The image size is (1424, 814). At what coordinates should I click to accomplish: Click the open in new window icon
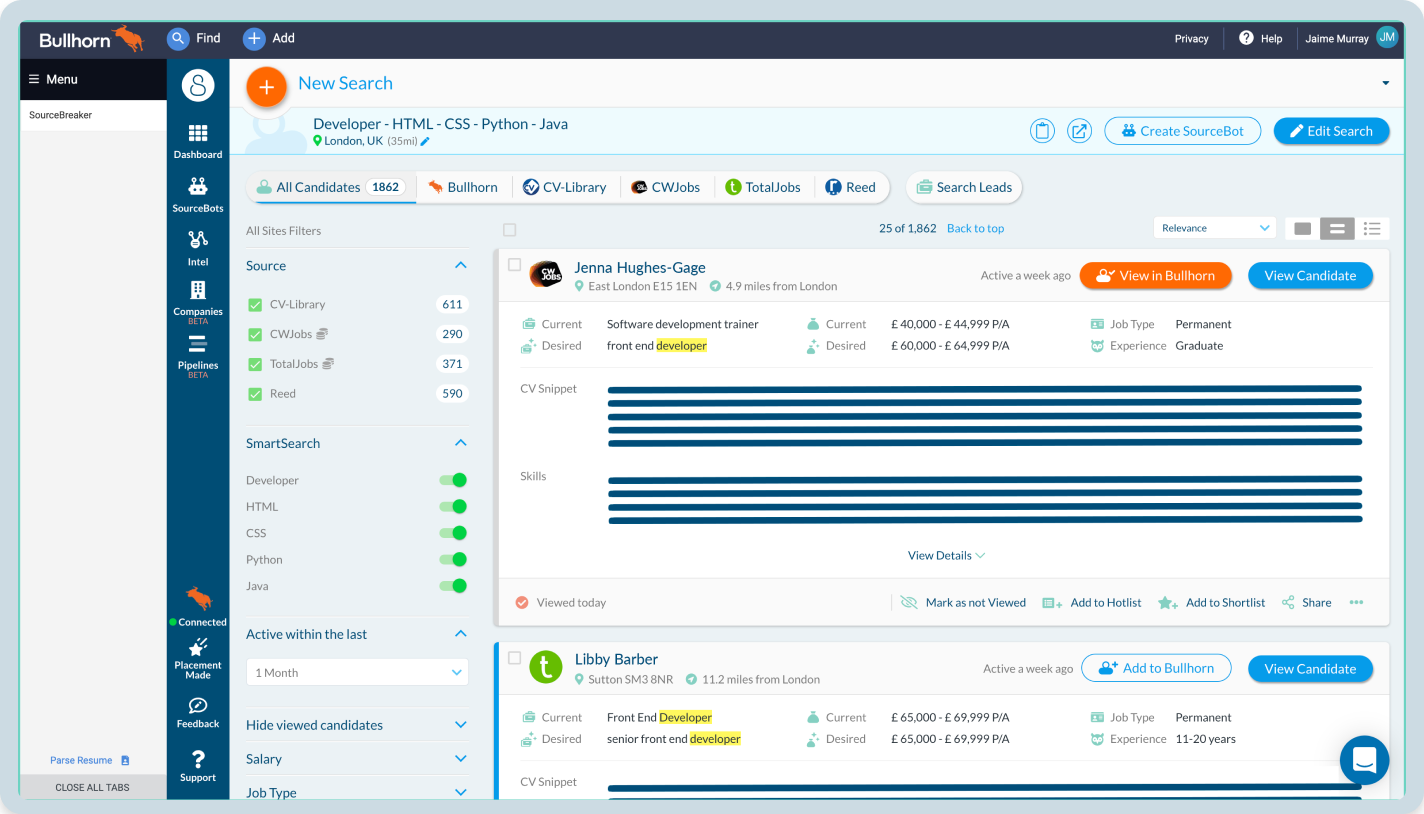tap(1079, 131)
